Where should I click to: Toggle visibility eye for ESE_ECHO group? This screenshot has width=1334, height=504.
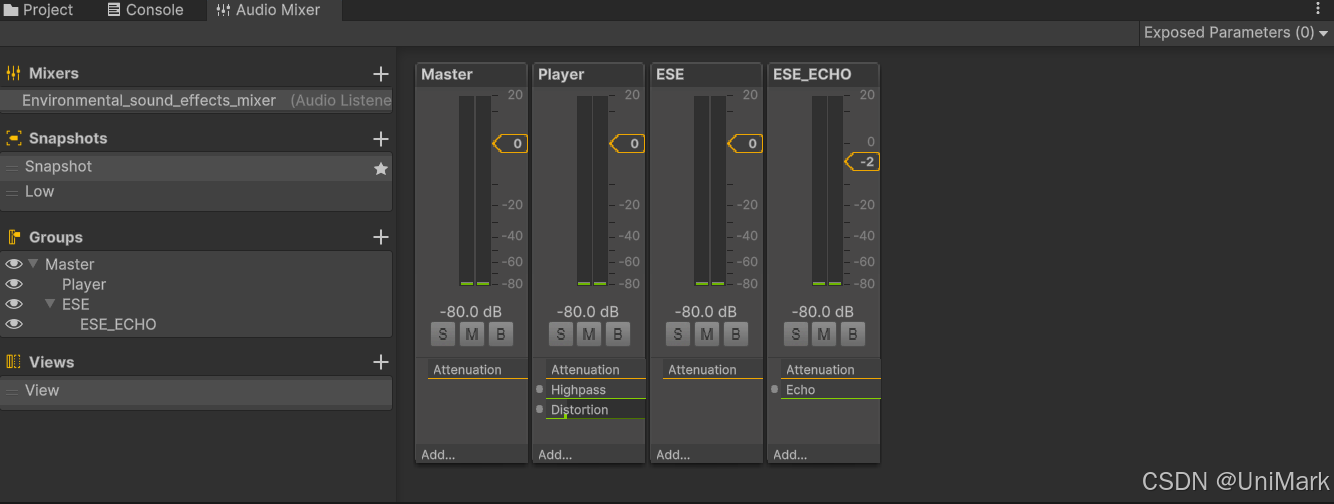[14, 324]
